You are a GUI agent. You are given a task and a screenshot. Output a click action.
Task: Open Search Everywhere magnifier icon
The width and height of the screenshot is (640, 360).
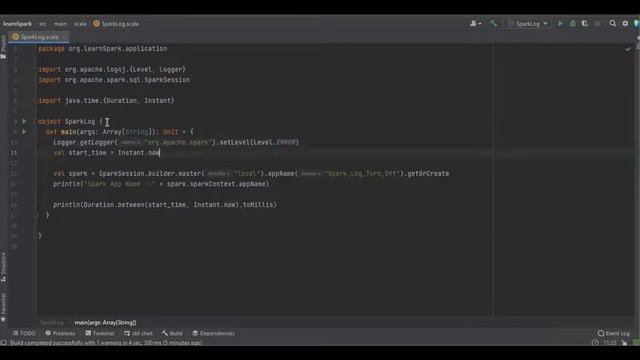[x=613, y=24]
